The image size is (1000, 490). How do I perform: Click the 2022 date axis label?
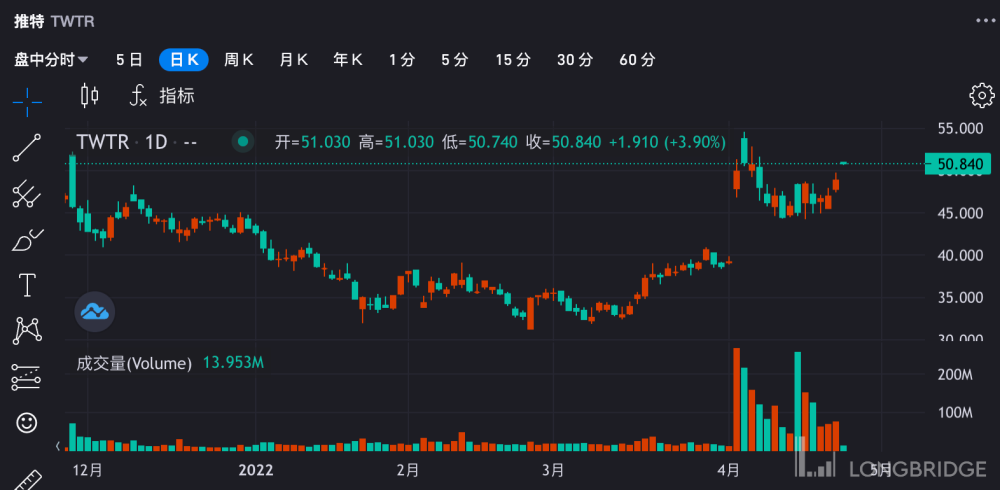pyautogui.click(x=256, y=470)
